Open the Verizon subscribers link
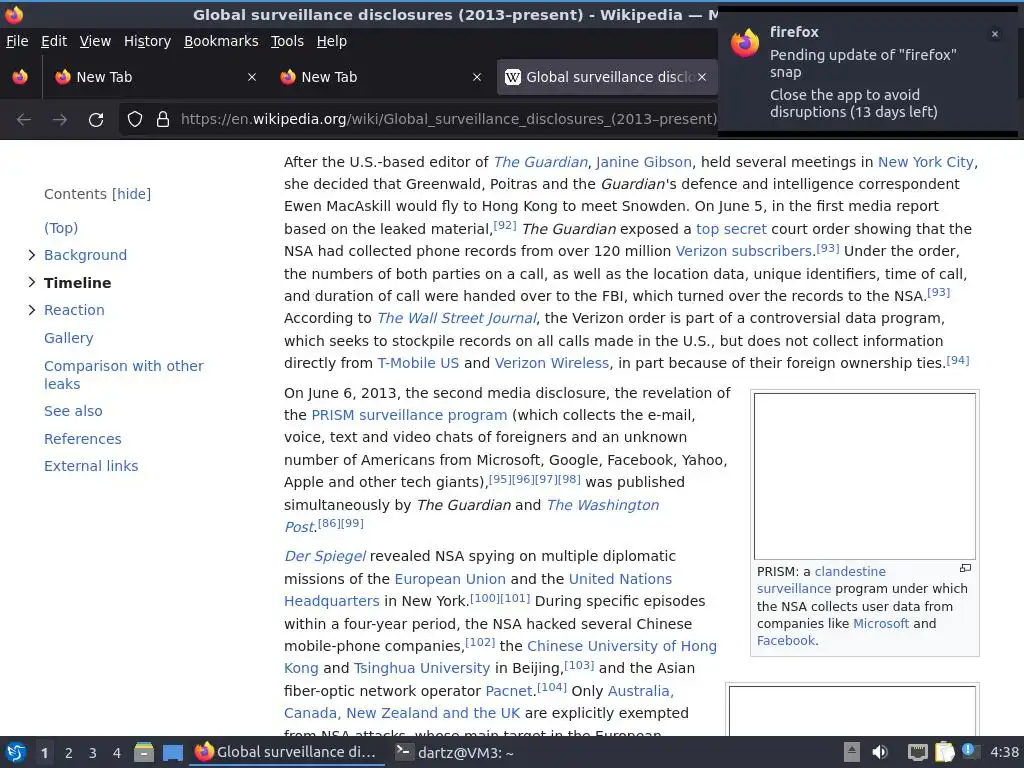The width and height of the screenshot is (1024, 768). click(x=743, y=251)
